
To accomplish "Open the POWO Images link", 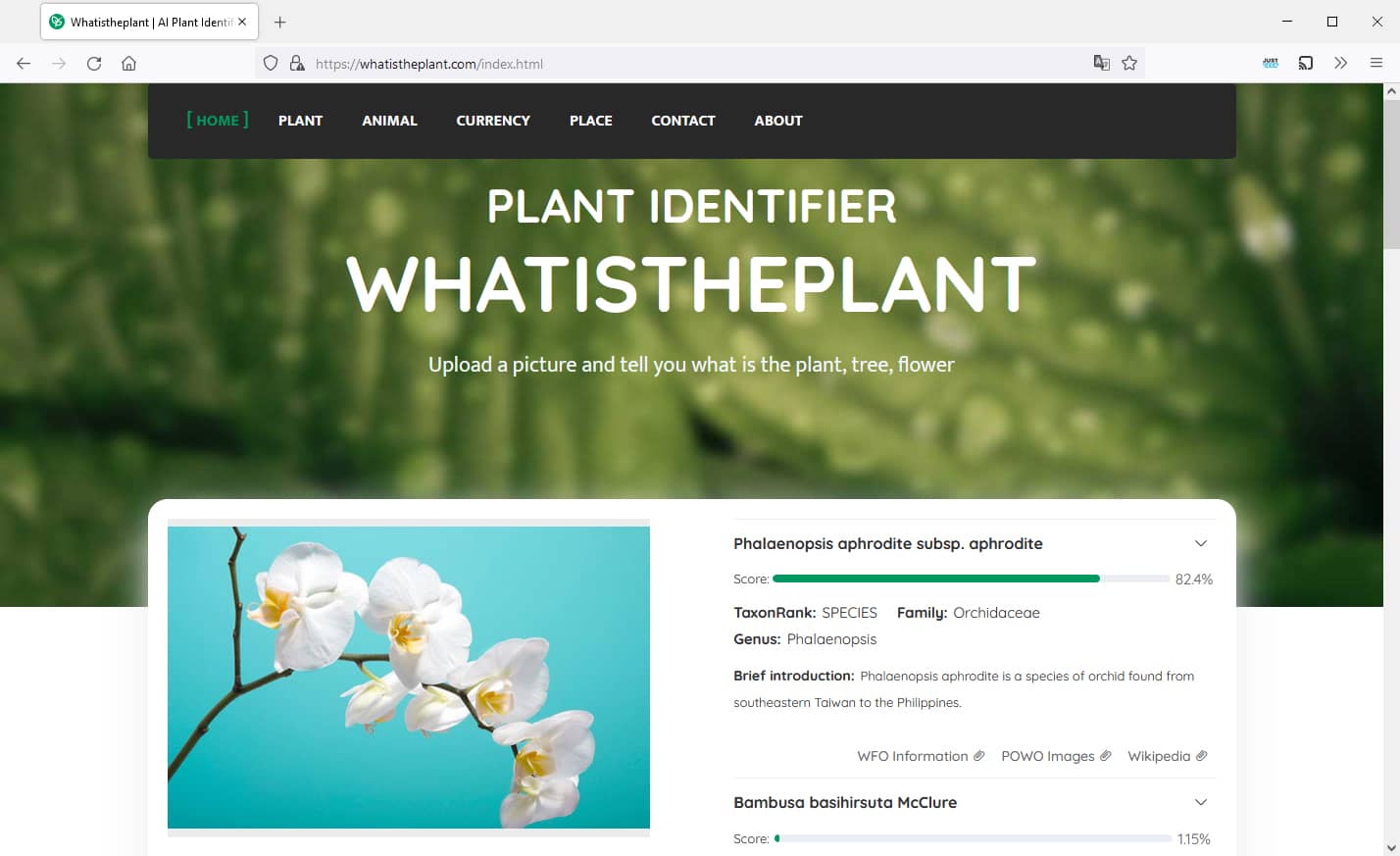I will click(1056, 756).
